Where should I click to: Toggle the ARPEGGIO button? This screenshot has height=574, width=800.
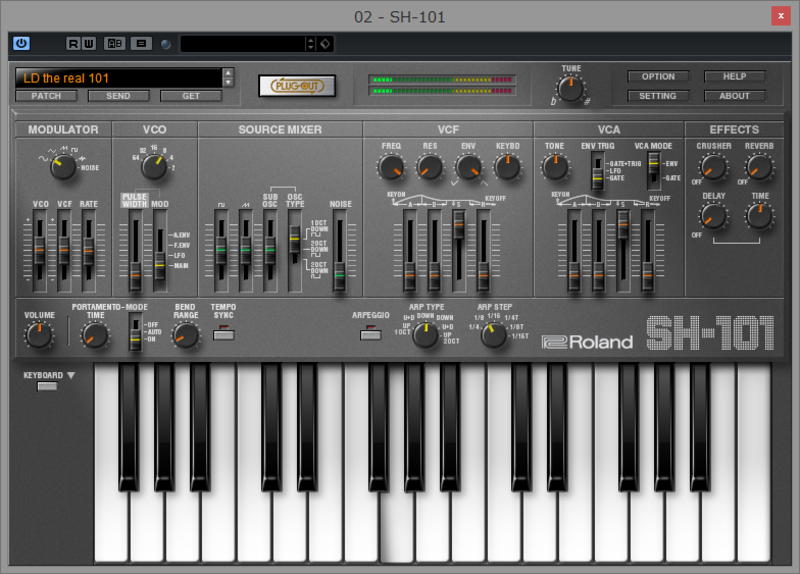tap(370, 334)
